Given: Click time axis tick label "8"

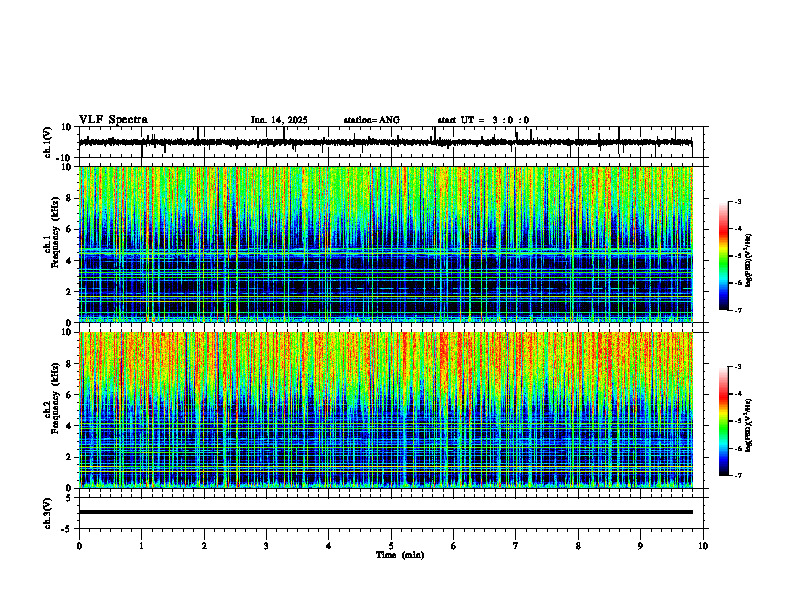Looking at the screenshot, I should [x=578, y=546].
